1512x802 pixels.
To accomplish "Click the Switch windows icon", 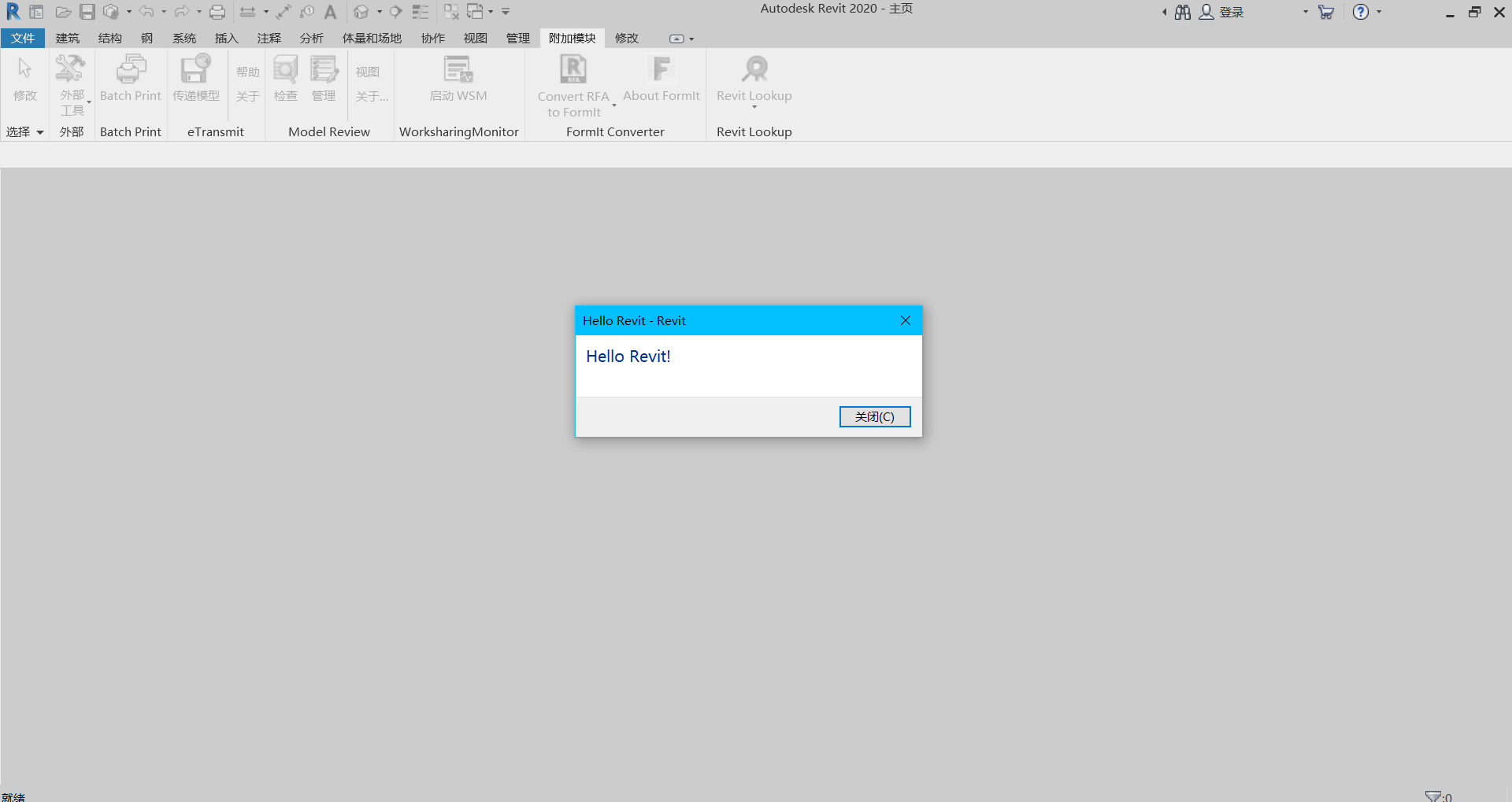I will coord(475,12).
